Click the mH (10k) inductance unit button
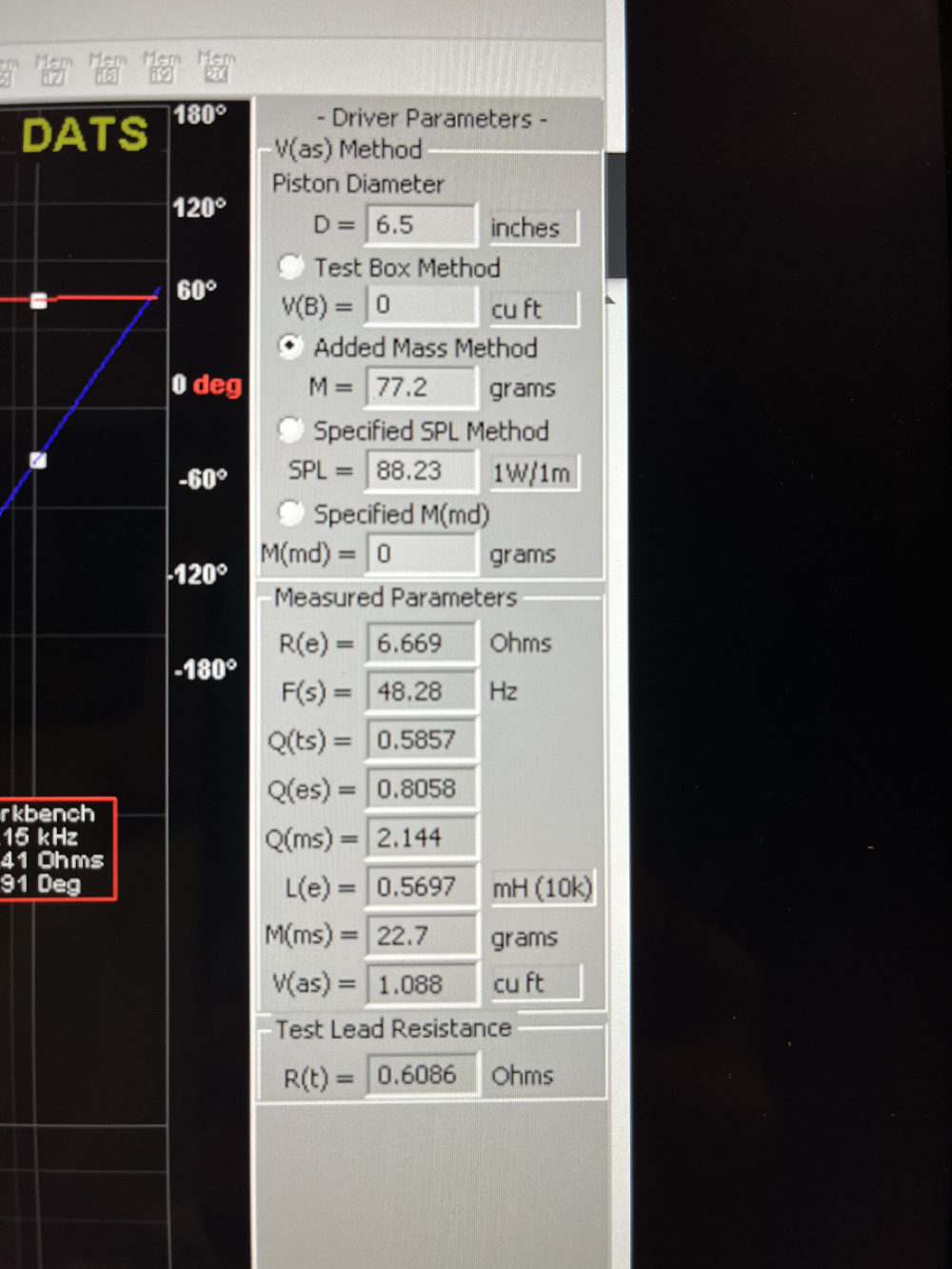Image resolution: width=952 pixels, height=1269 pixels. (542, 888)
